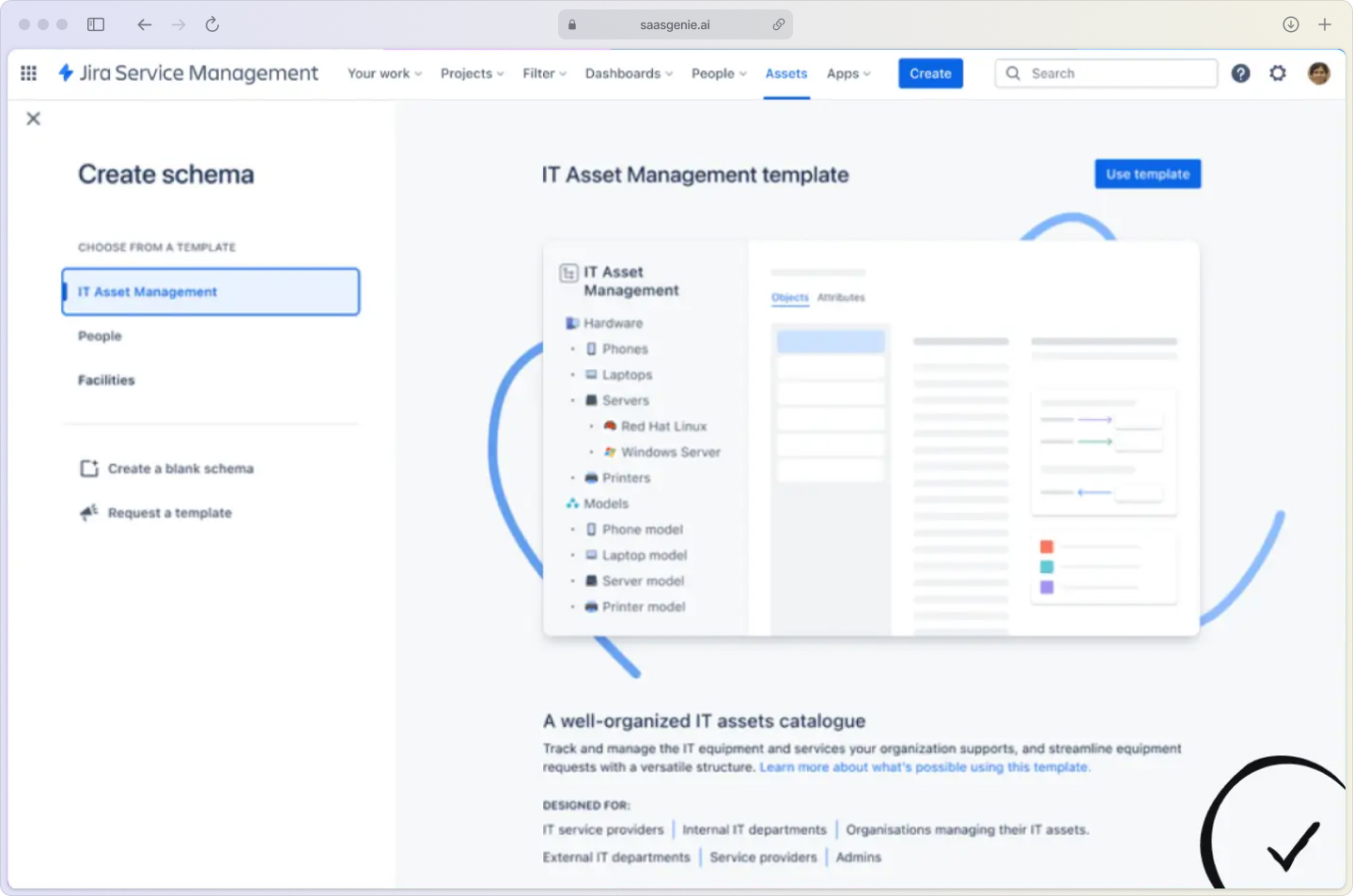
Task: Open the app switcher grid icon
Action: coord(29,73)
